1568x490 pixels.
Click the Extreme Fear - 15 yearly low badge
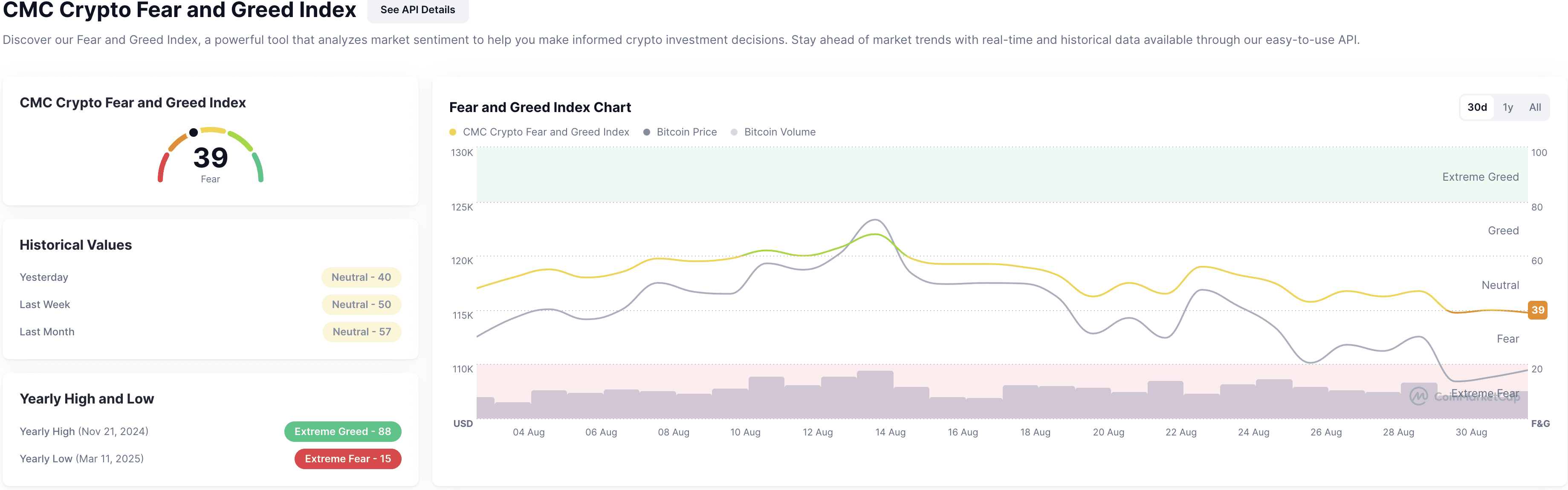point(347,458)
